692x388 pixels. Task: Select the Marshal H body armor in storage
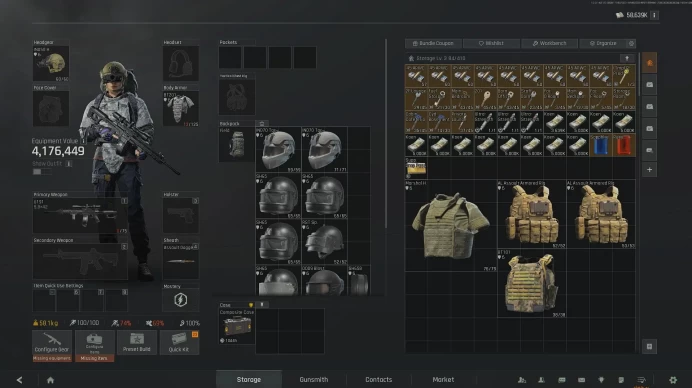451,226
